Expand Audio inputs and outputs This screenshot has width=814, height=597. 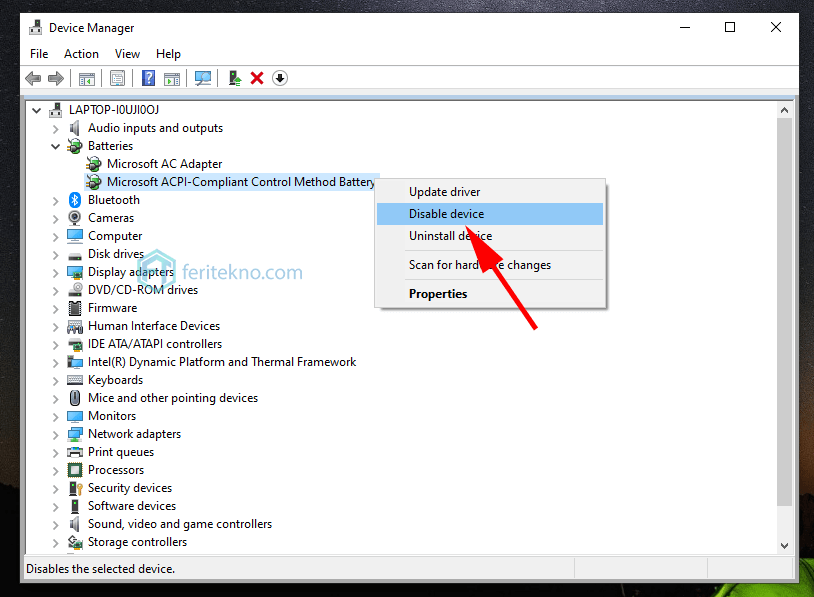[56, 128]
